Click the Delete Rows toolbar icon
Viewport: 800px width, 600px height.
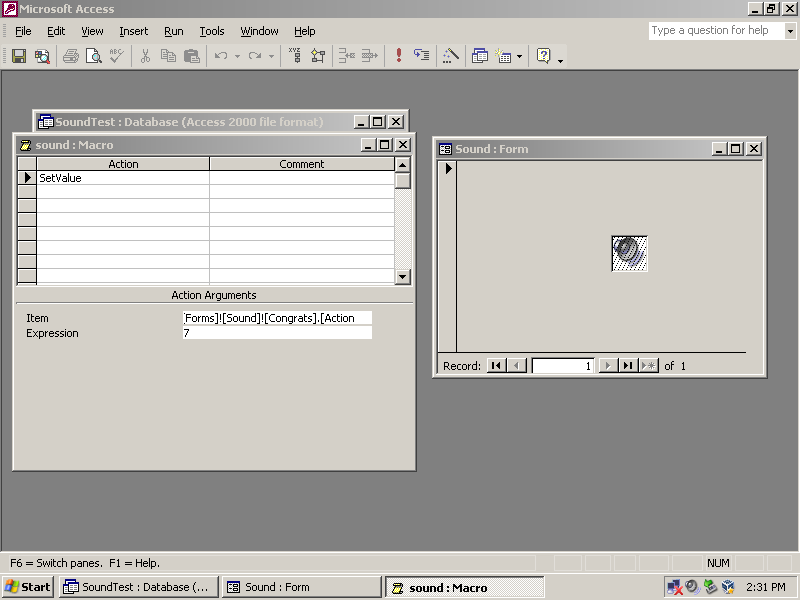pos(370,56)
